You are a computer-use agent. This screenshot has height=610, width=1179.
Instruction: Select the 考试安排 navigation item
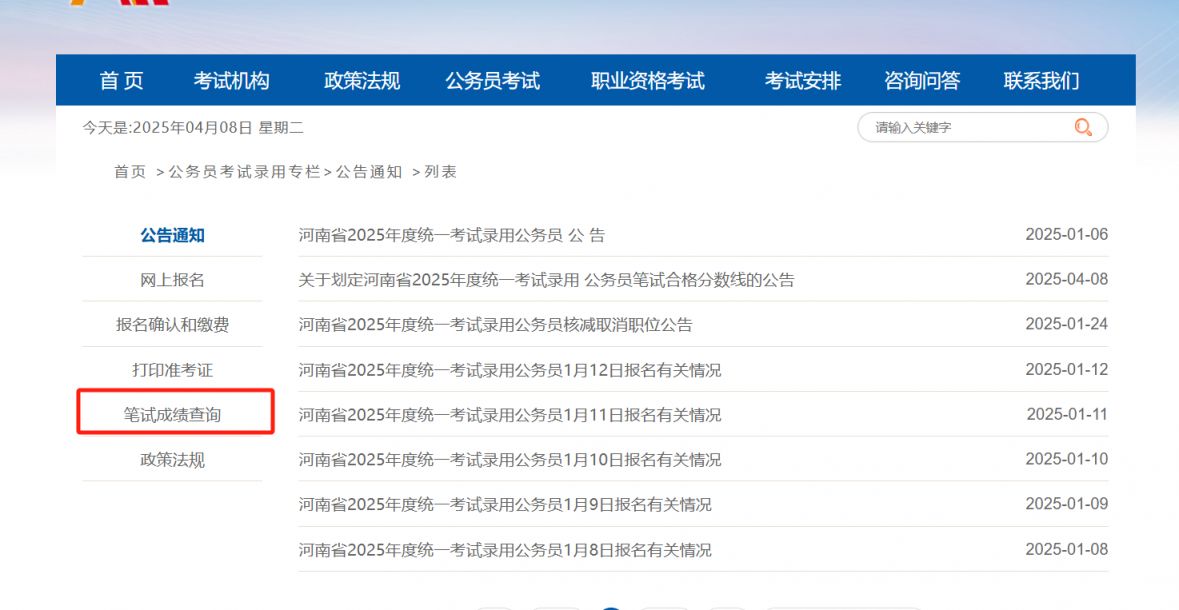[x=803, y=81]
